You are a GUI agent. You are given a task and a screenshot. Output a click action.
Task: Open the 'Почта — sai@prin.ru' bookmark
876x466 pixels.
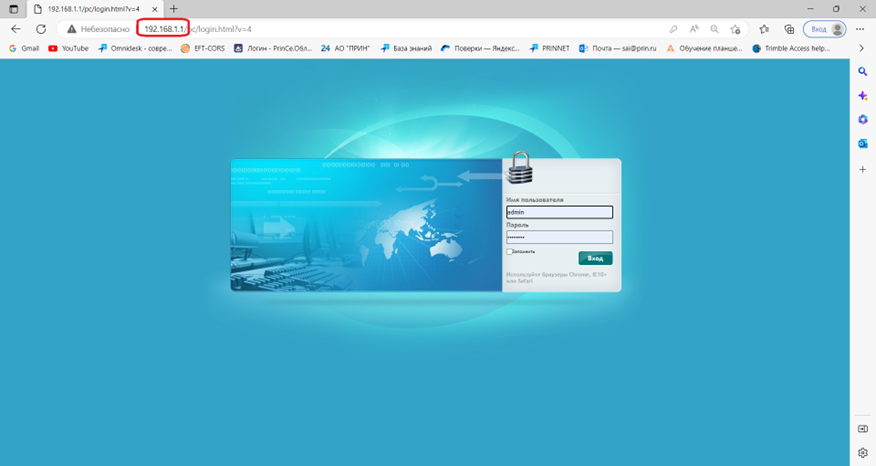point(617,49)
